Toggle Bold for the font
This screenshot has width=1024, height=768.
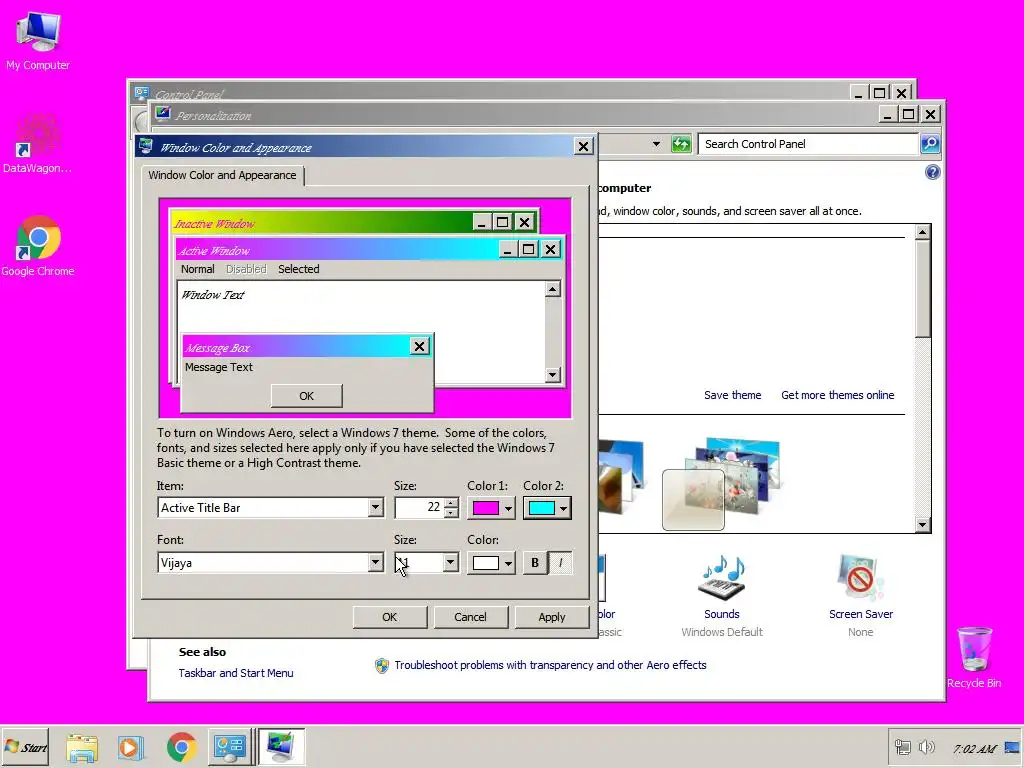pyautogui.click(x=535, y=563)
